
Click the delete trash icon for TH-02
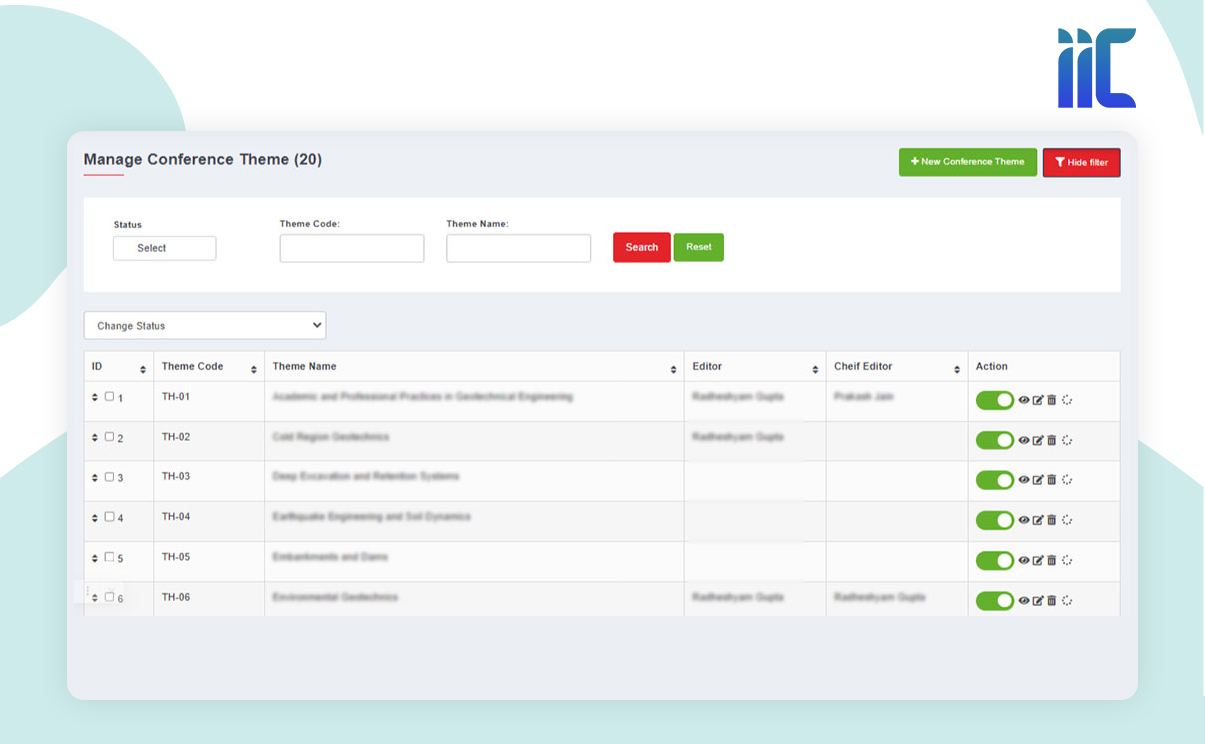click(1052, 440)
